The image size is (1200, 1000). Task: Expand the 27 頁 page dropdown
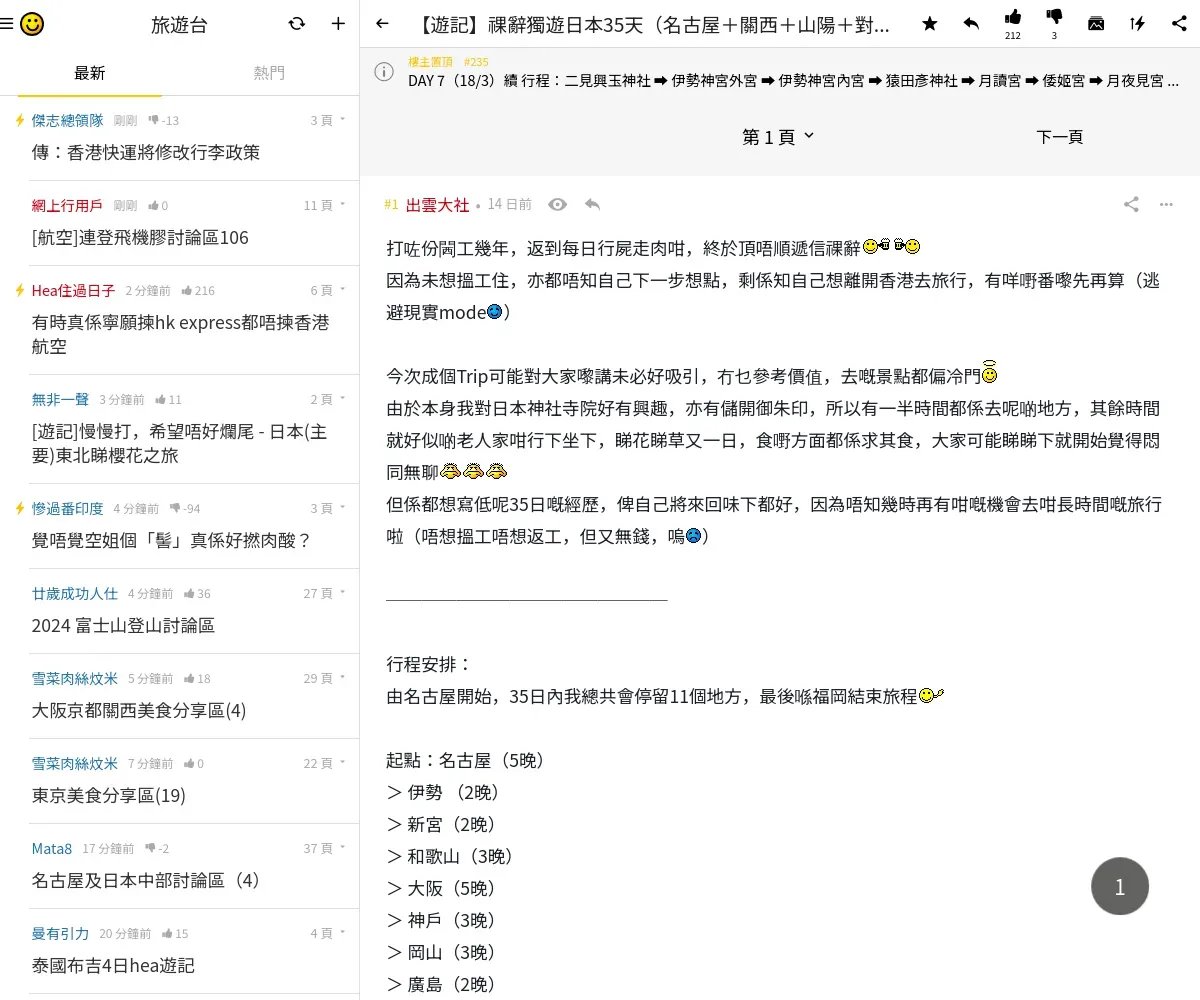[x=325, y=593]
